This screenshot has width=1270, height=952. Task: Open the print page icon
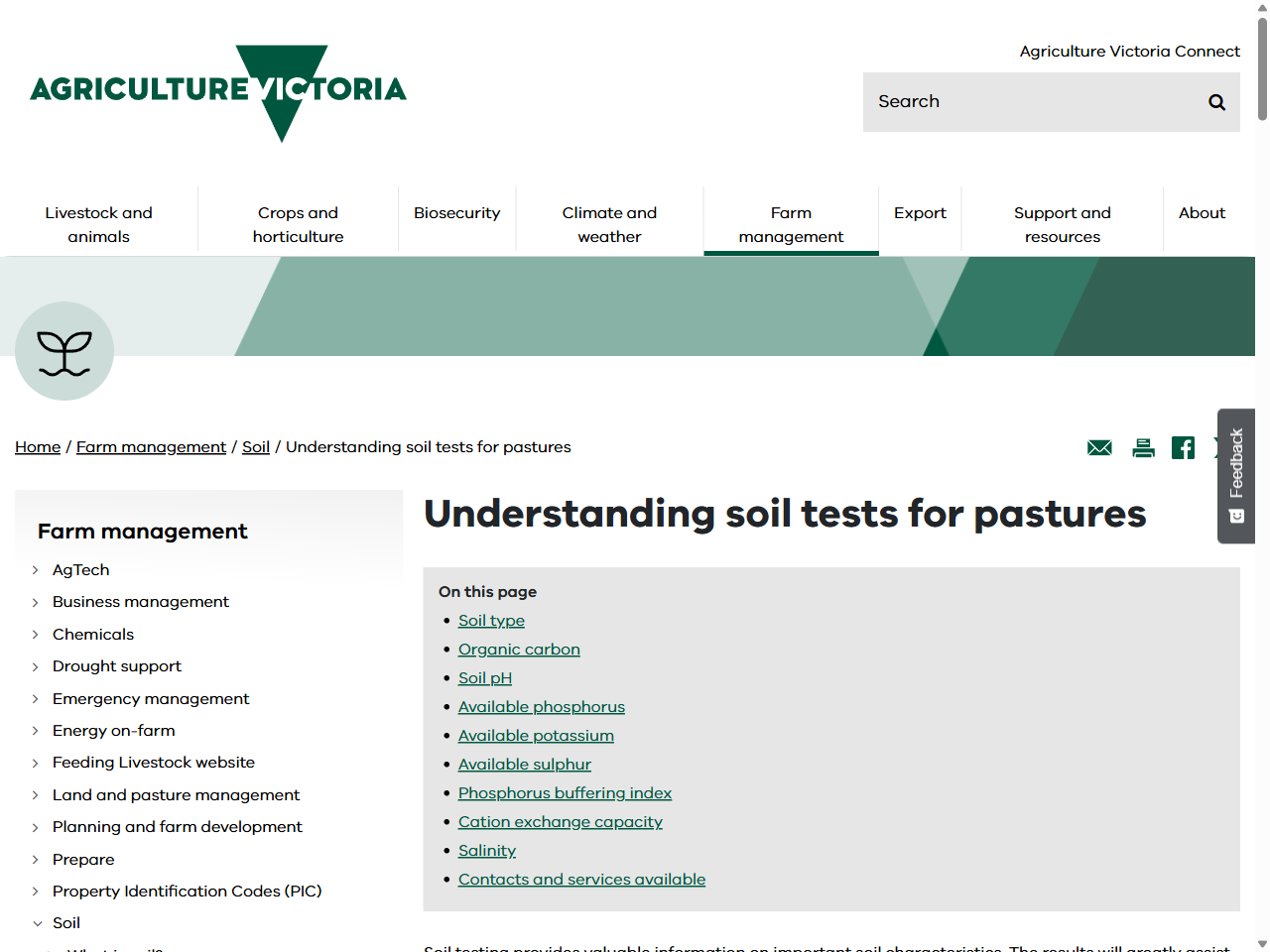1143,447
